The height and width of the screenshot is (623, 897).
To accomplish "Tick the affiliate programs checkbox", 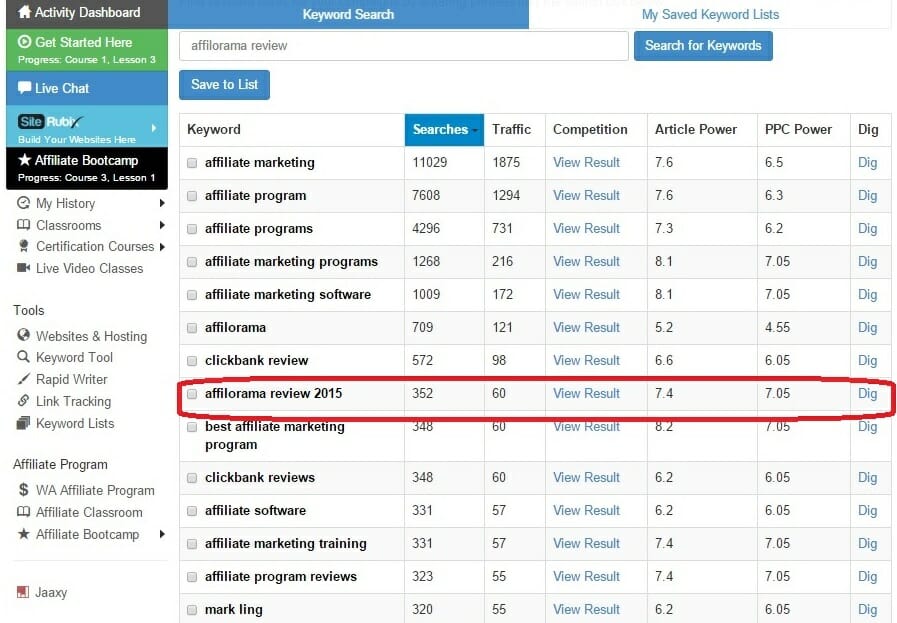I will [x=192, y=229].
